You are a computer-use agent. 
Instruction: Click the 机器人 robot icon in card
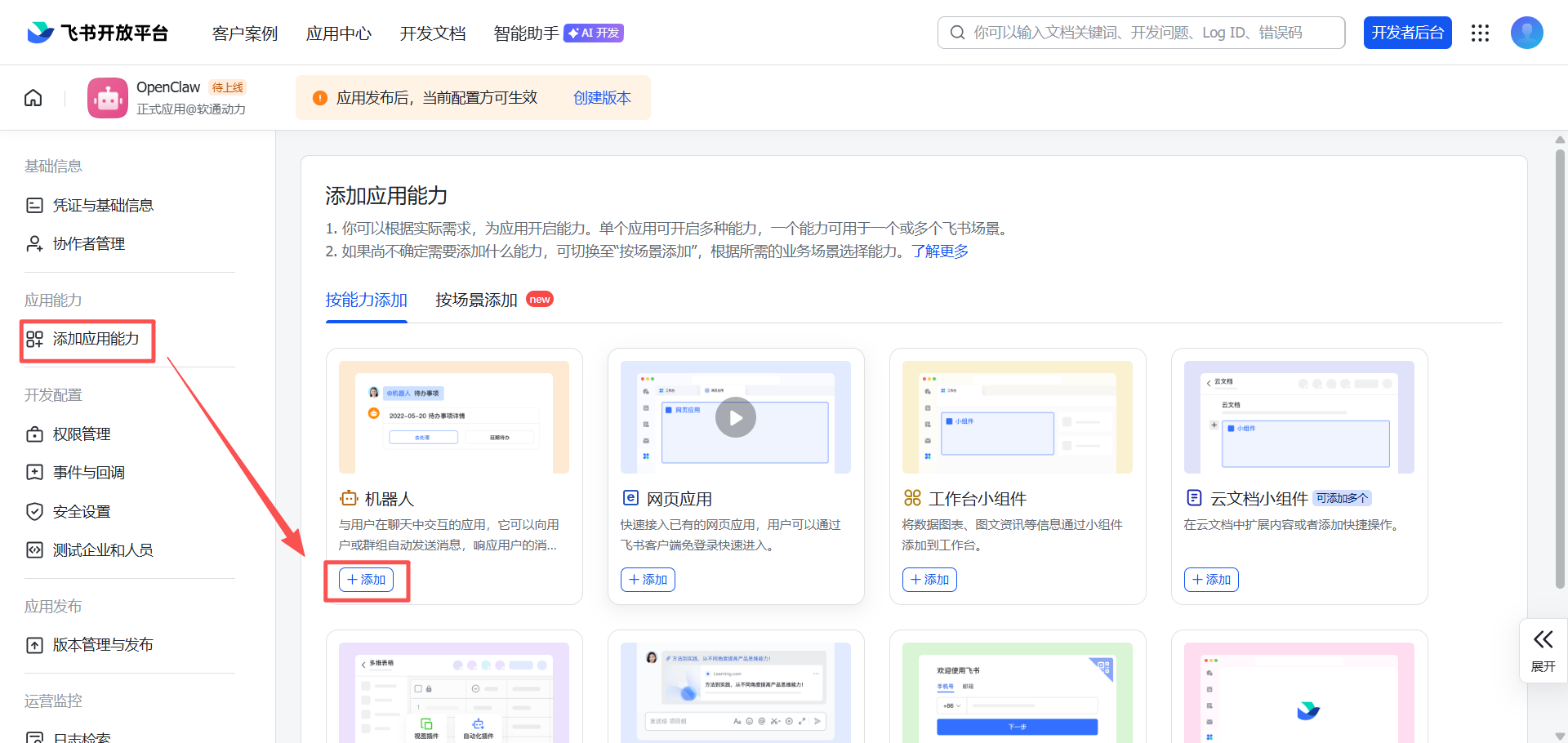pos(349,498)
